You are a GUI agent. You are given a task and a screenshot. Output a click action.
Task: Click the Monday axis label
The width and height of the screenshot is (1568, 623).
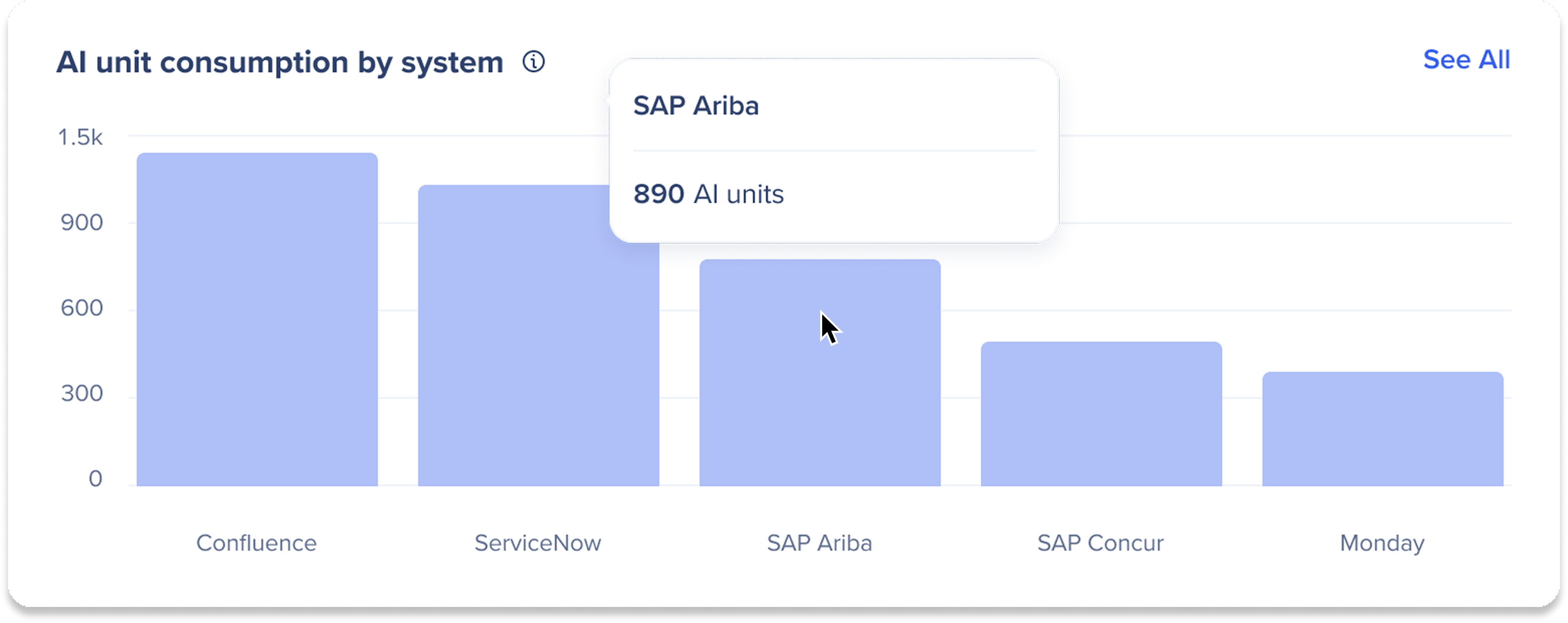point(1382,543)
